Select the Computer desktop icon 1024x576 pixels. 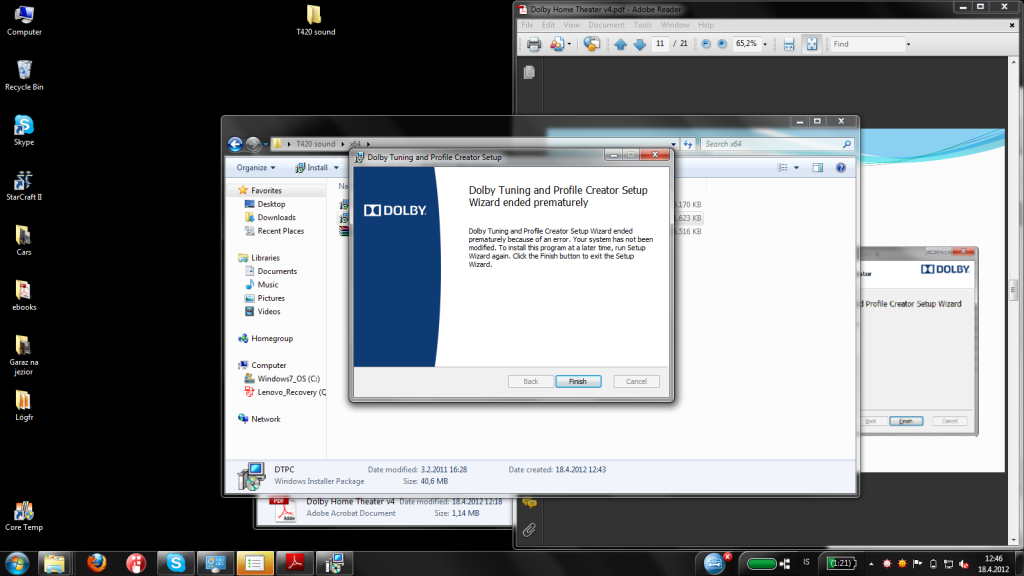[x=24, y=21]
